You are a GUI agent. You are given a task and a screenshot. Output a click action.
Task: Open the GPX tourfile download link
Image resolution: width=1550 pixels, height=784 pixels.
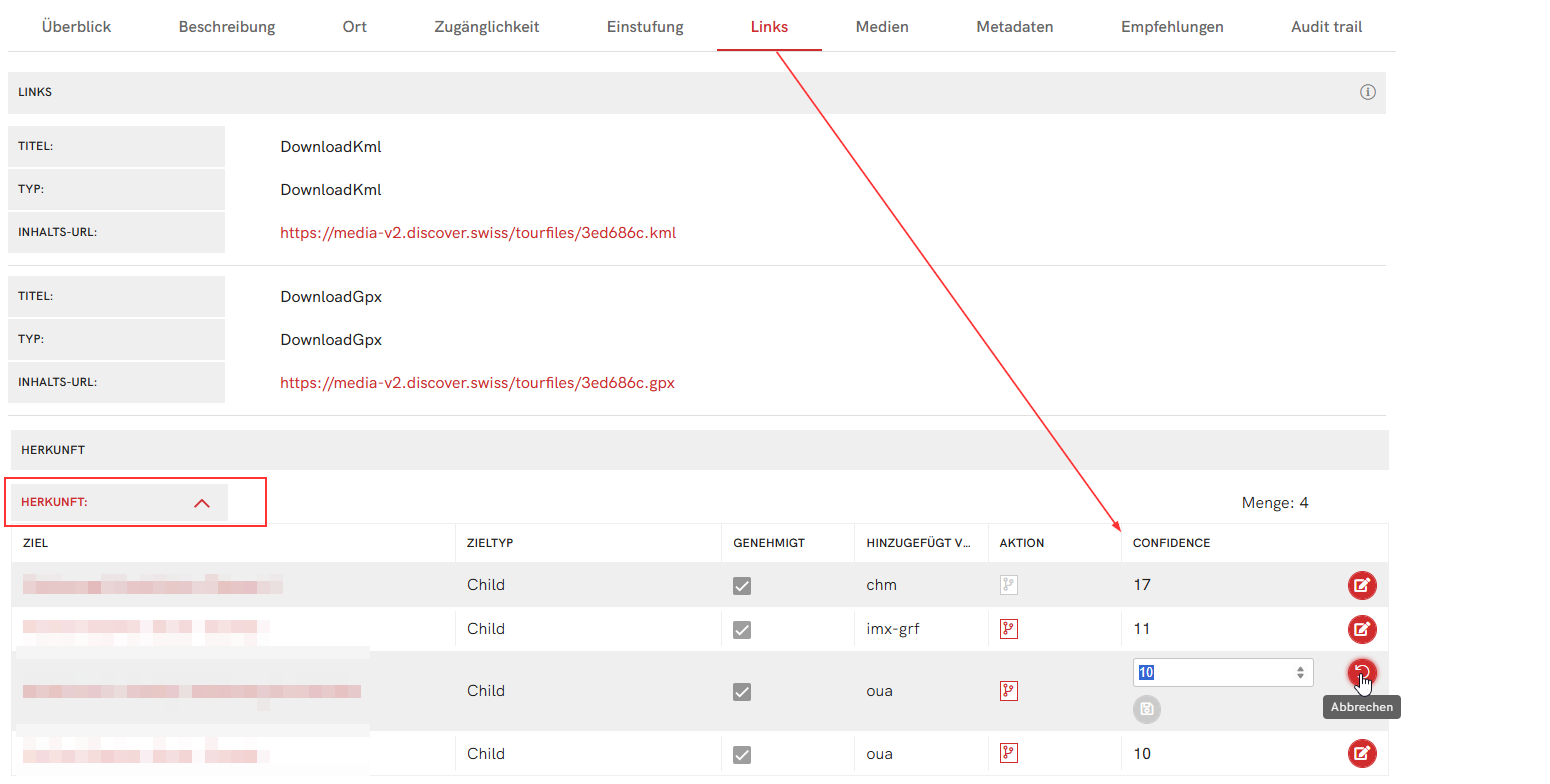click(x=477, y=383)
